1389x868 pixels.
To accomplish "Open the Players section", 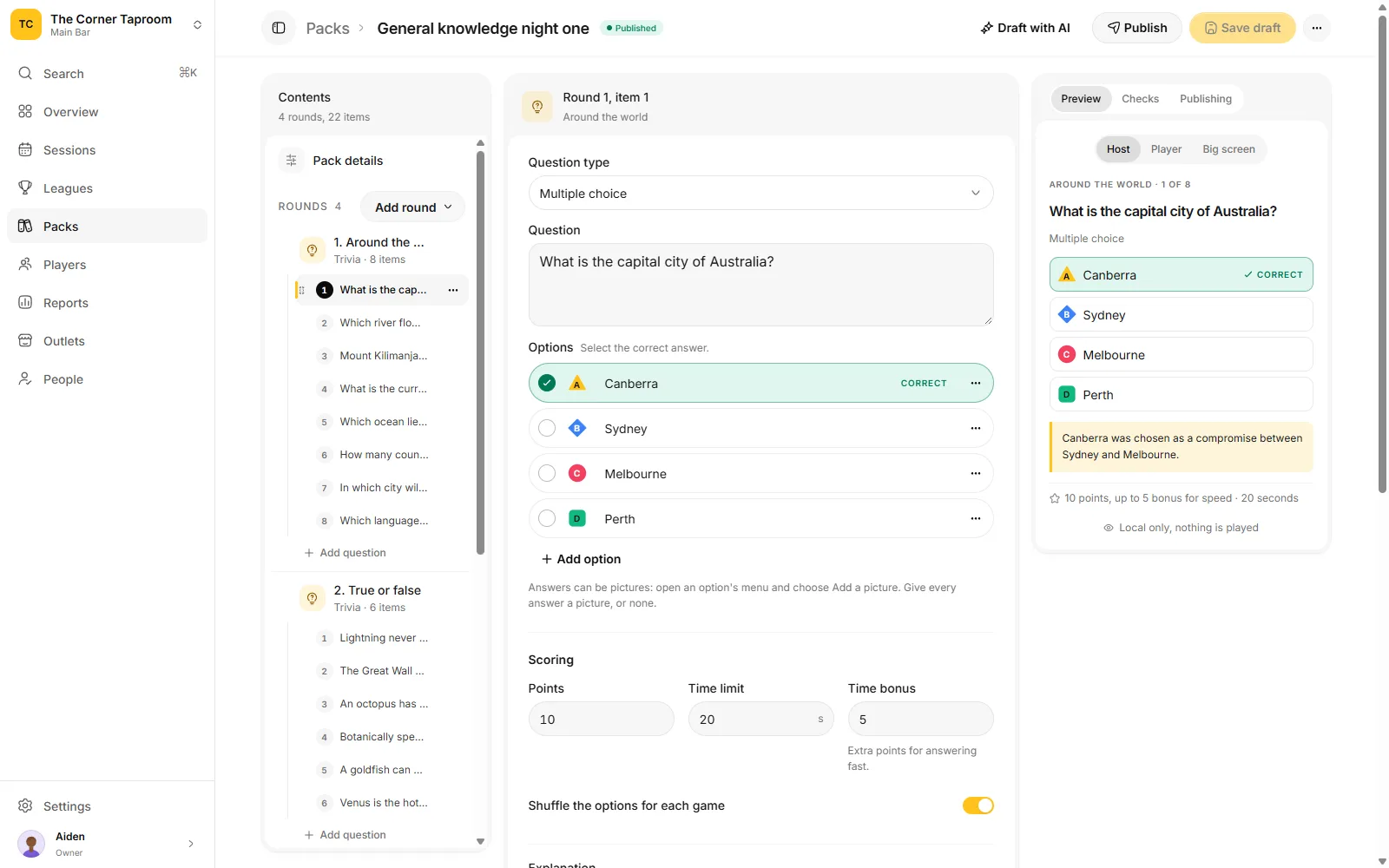I will tap(107, 265).
